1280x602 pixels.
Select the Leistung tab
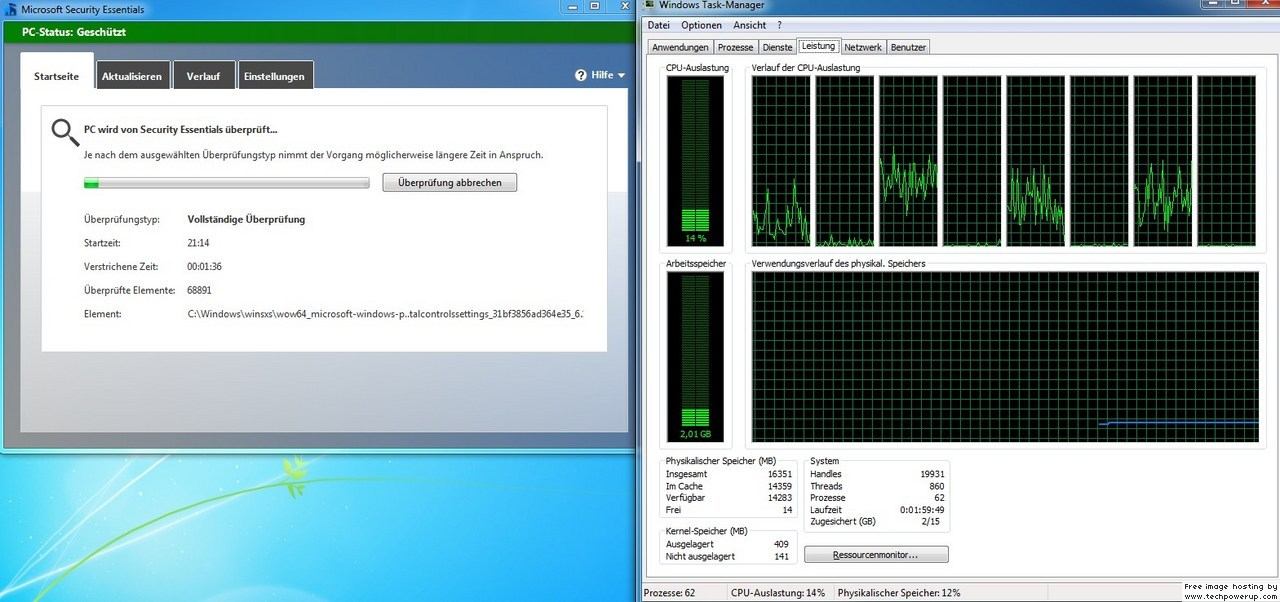(818, 46)
